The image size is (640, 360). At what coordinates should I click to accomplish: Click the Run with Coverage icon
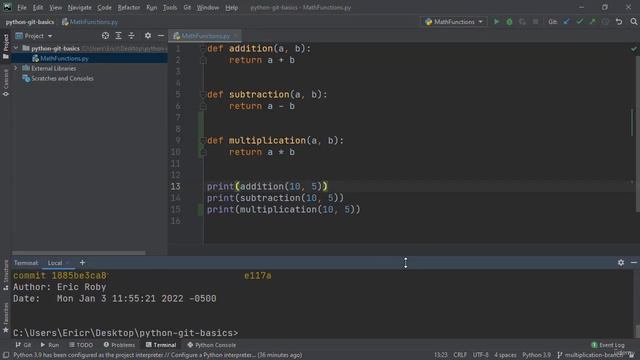tap(522, 22)
